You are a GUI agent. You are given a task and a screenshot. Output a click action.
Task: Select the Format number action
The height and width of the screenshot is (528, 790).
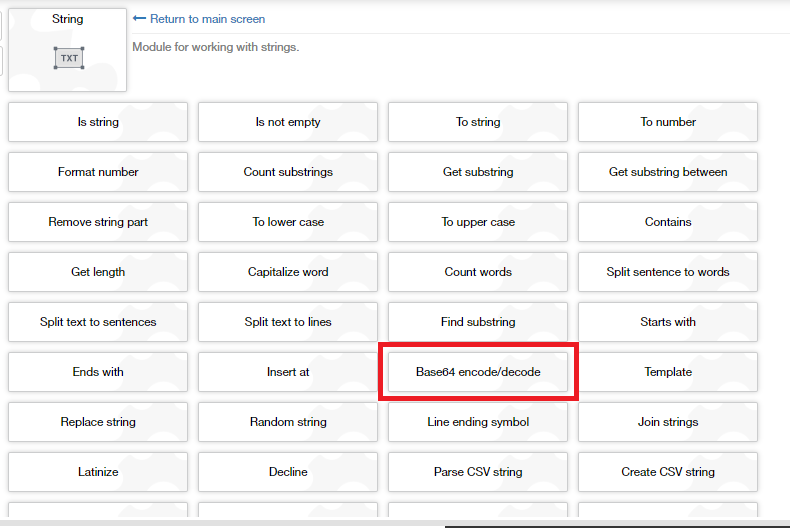[98, 172]
